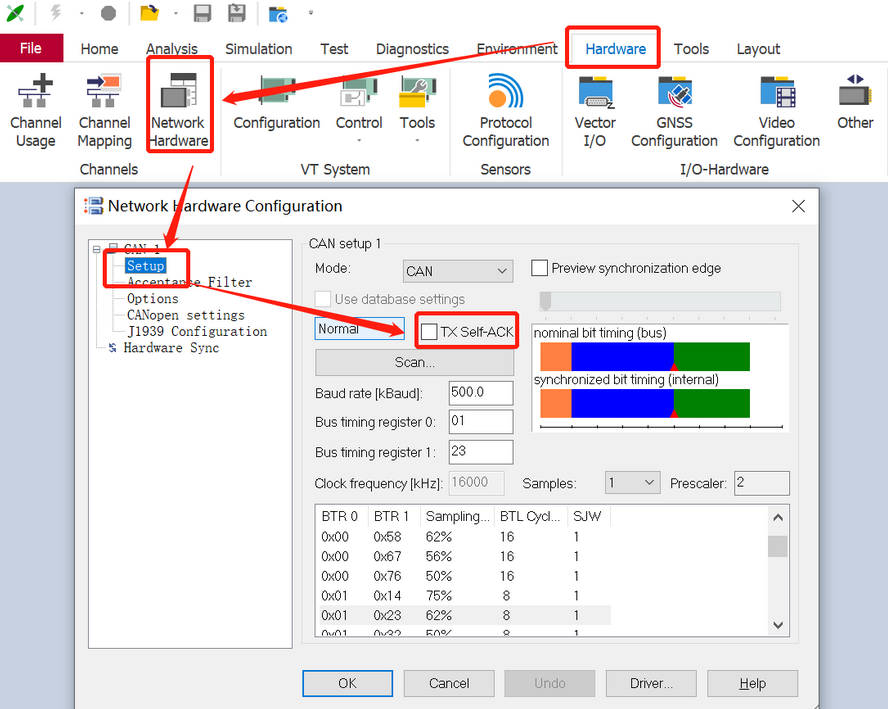
Task: Switch to the Hardware ribbon tab
Action: point(615,49)
